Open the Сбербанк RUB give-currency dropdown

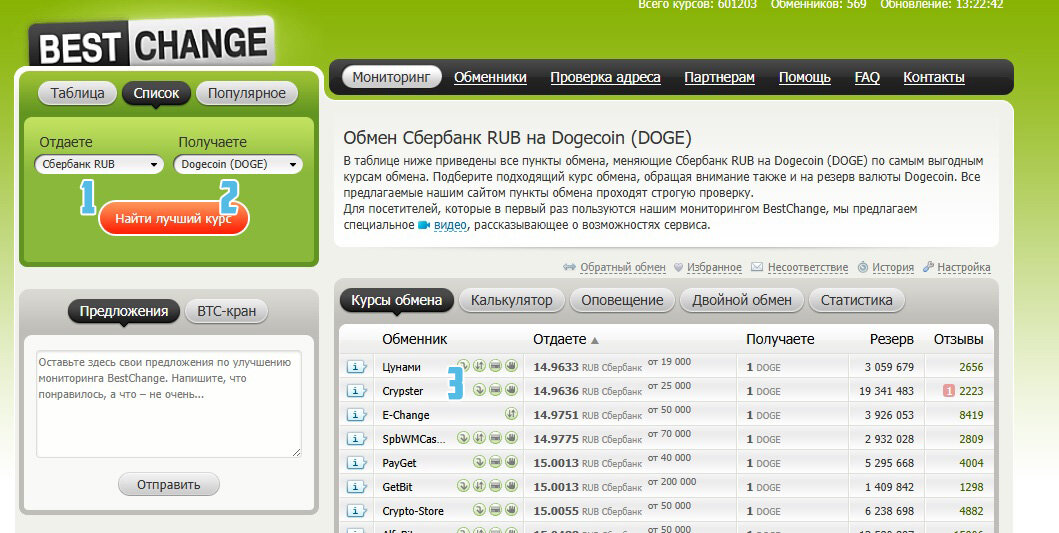tap(99, 164)
